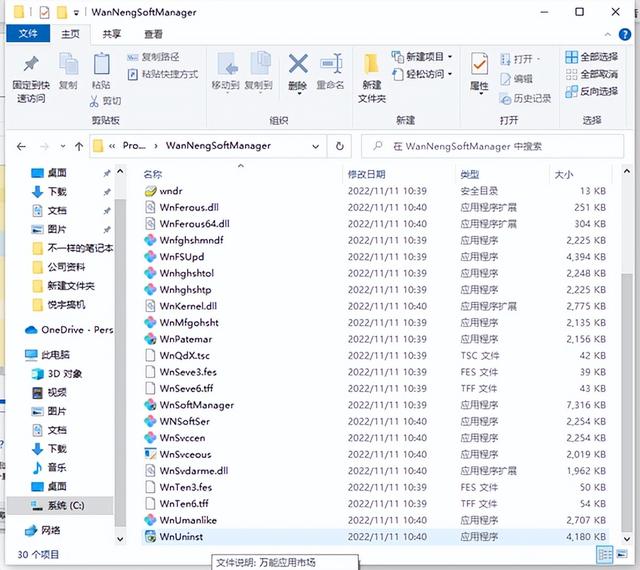Image resolution: width=640 pixels, height=570 pixels.
Task: Go up one folder level
Action: coord(78,146)
